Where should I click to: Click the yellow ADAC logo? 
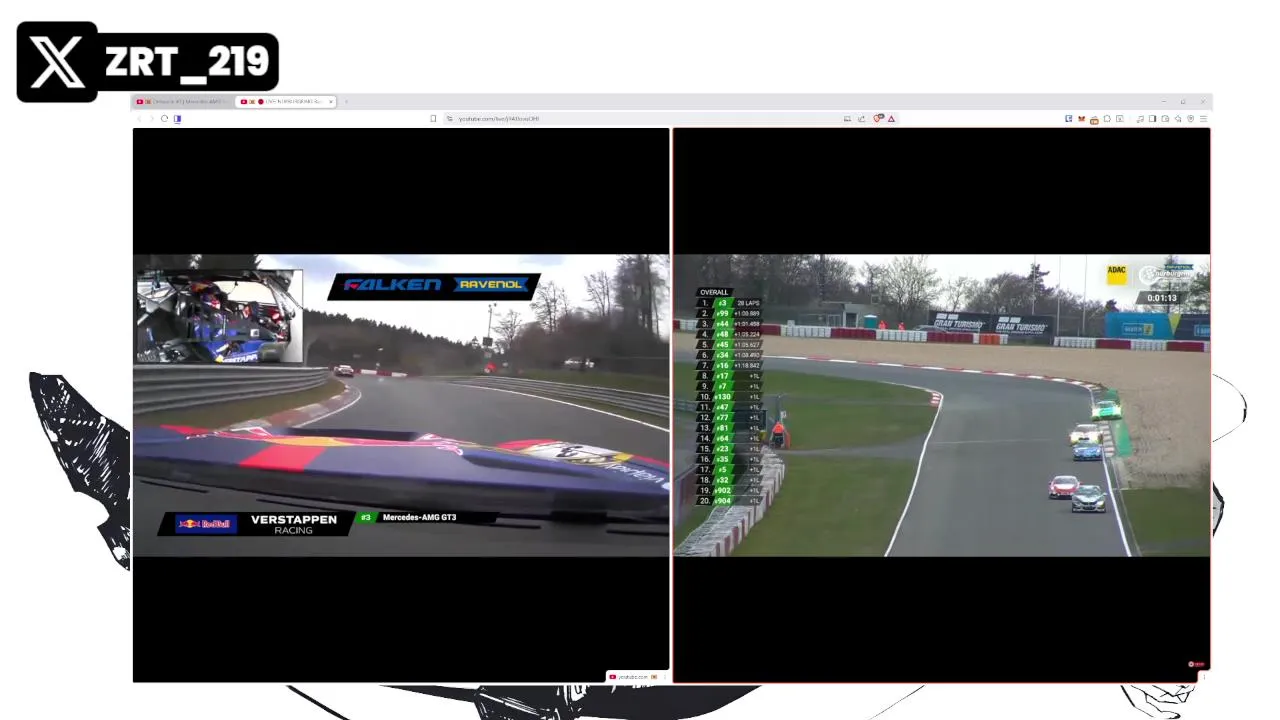tap(1117, 273)
